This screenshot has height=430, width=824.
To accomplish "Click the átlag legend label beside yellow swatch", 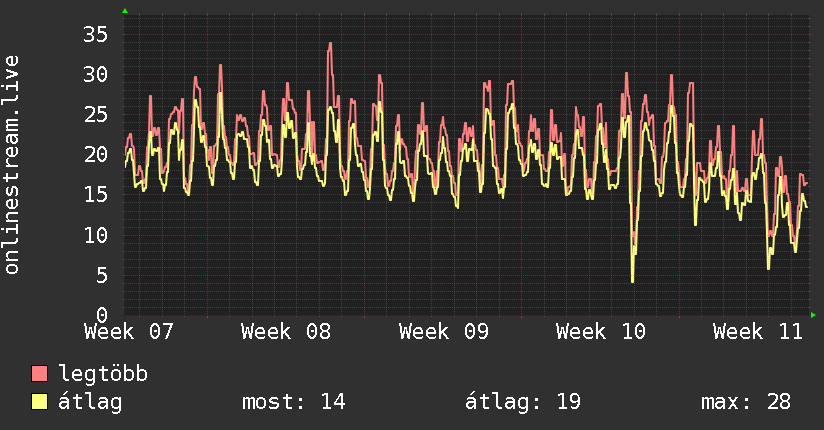I will (x=90, y=402).
